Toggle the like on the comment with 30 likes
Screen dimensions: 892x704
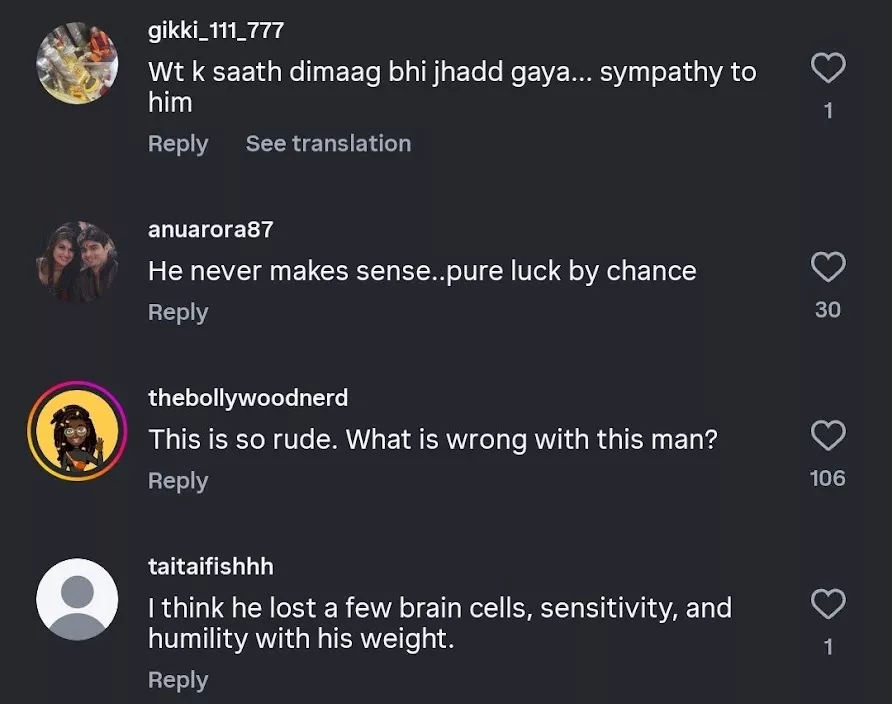(827, 267)
